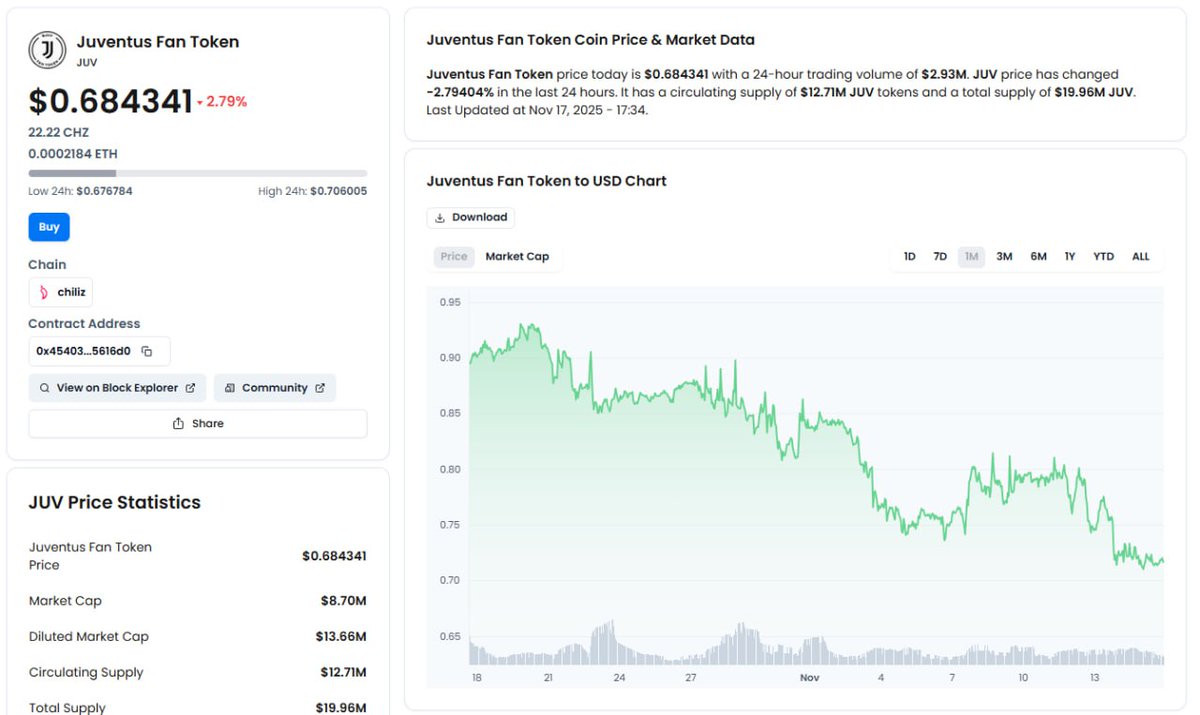Show the ALL time chart range

click(x=1141, y=257)
